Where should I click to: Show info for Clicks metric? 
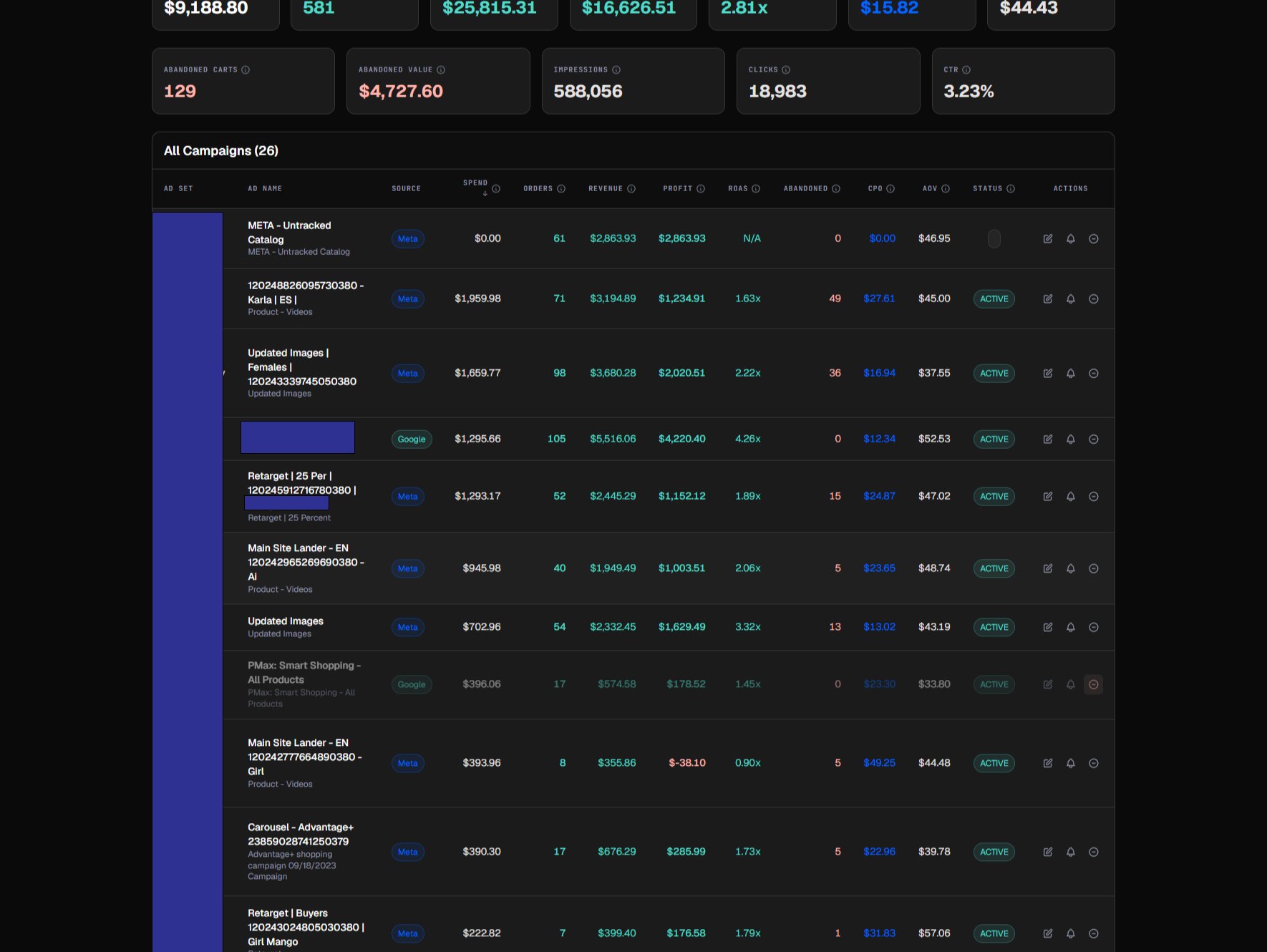tap(786, 70)
